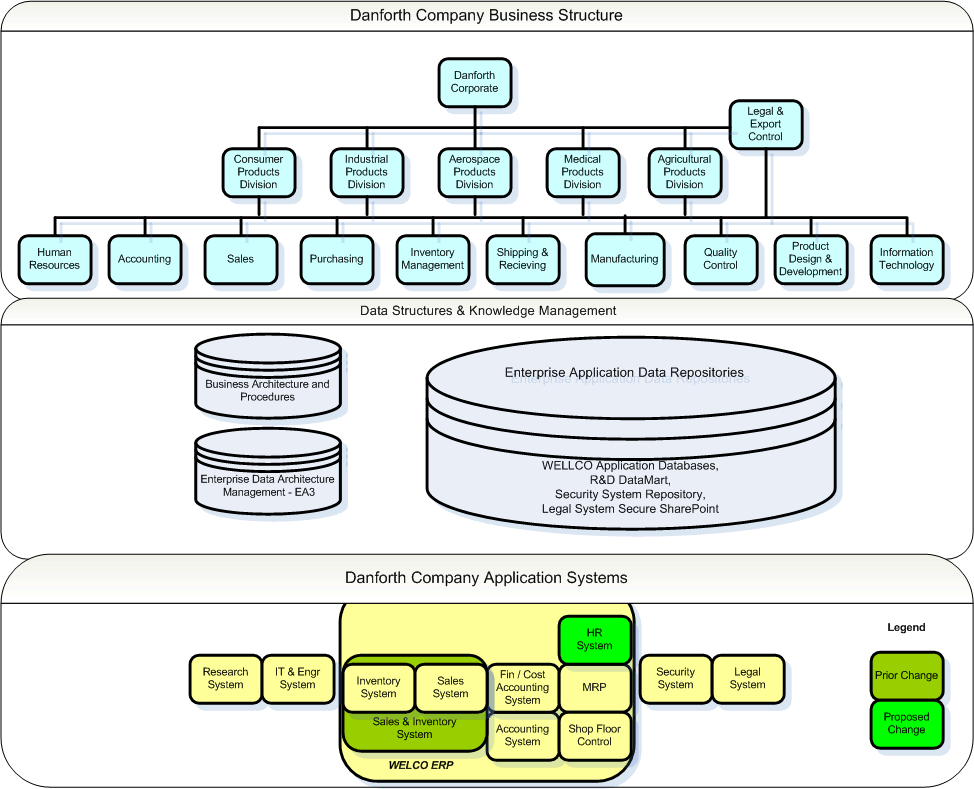
Task: Select the Aerospace Products Division box
Action: (x=474, y=171)
